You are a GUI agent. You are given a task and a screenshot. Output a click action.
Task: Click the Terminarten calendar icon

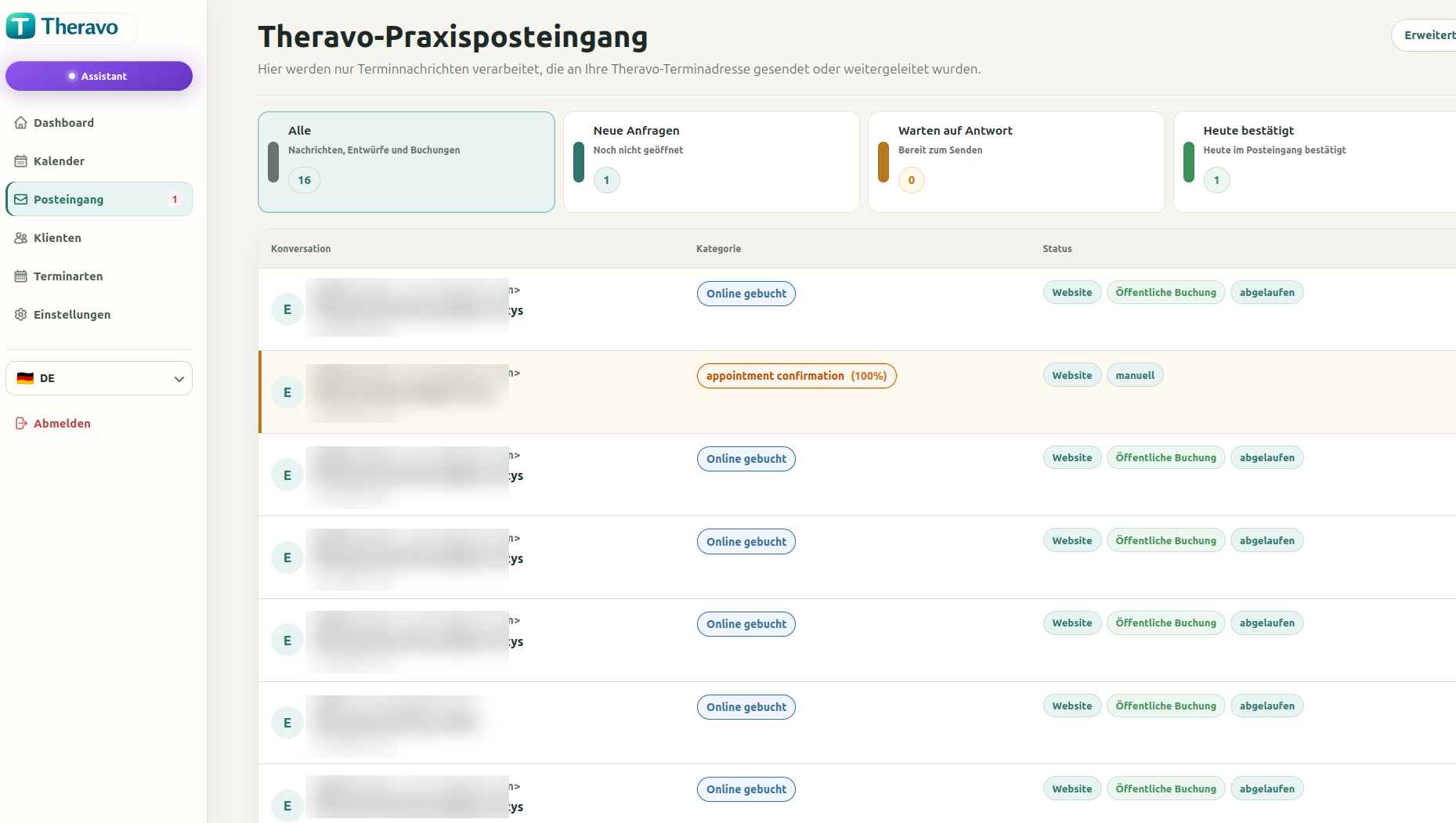coord(21,276)
